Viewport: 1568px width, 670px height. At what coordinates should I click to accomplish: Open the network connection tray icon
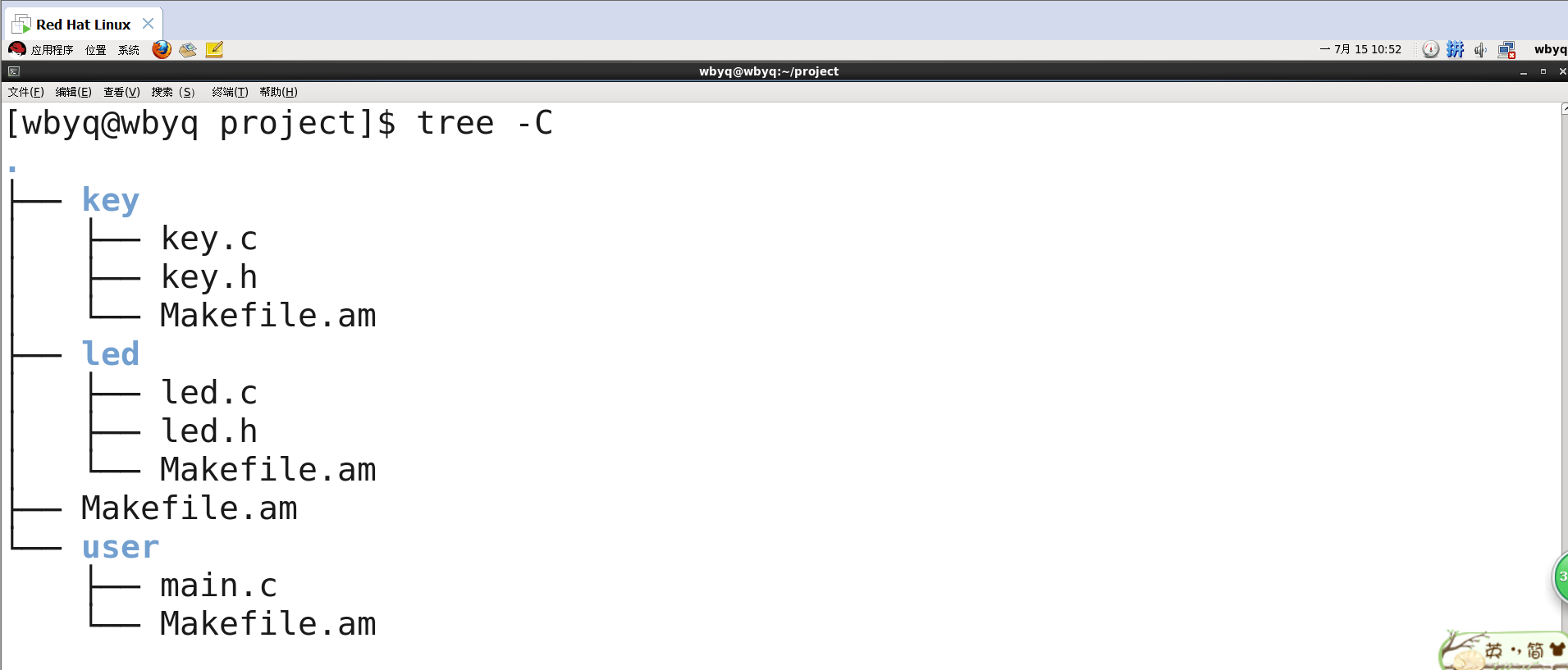(x=1506, y=50)
